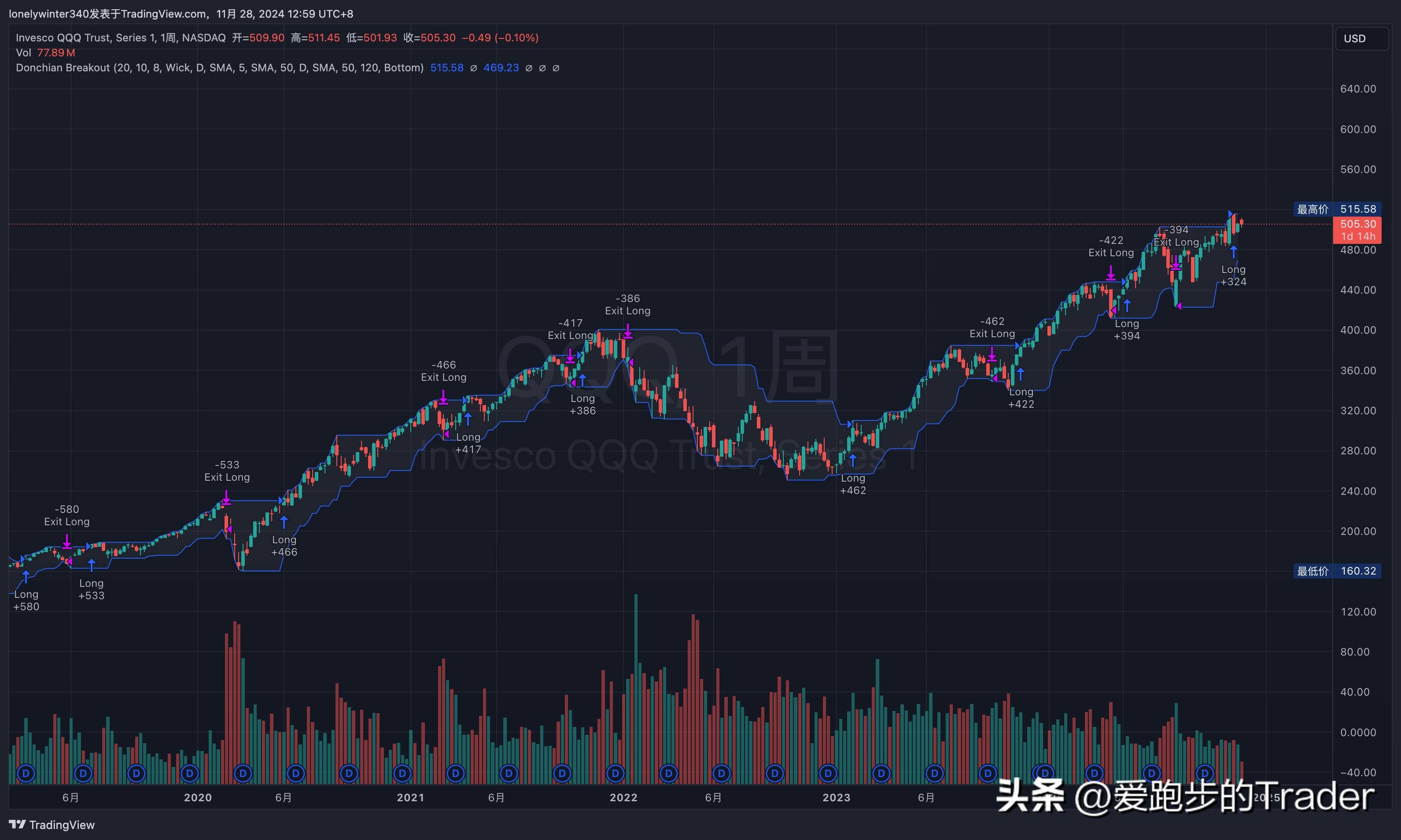Screen dimensions: 1401x840
Task: Click the 515.58 upper band value in legend
Action: (x=446, y=68)
